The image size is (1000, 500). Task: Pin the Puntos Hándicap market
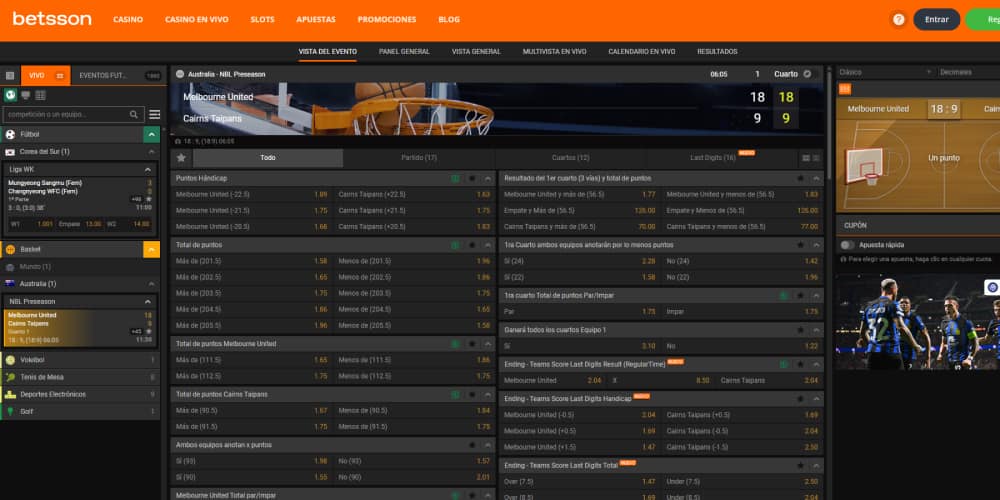pyautogui.click(x=472, y=178)
